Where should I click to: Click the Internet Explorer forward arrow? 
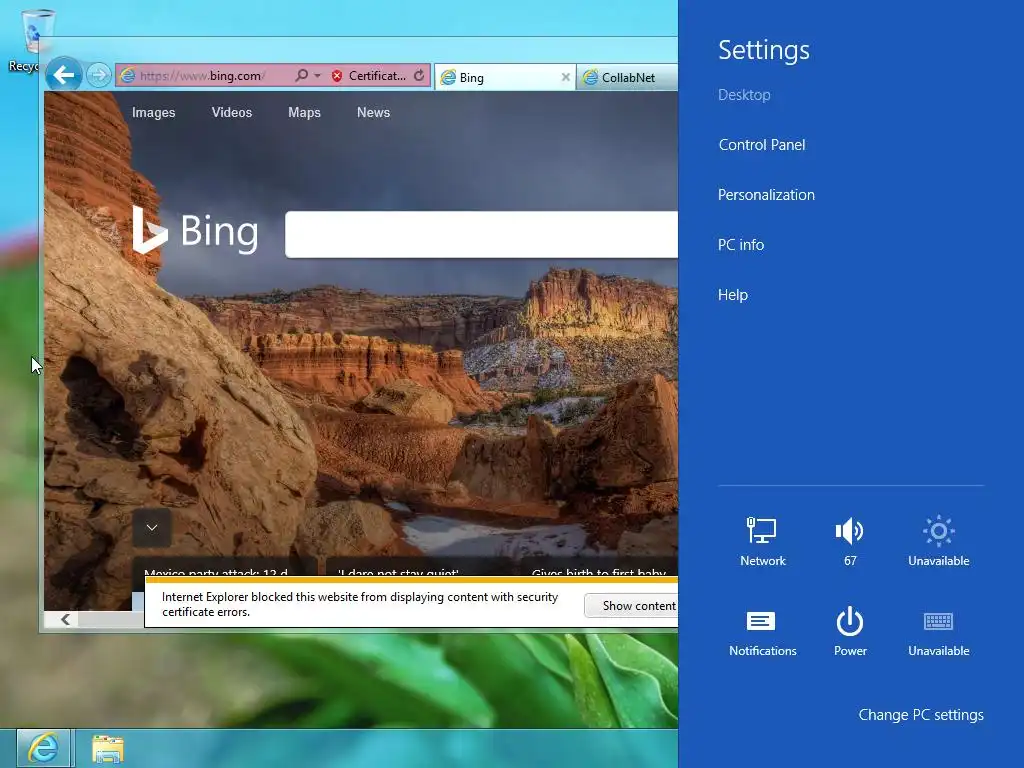(x=99, y=75)
